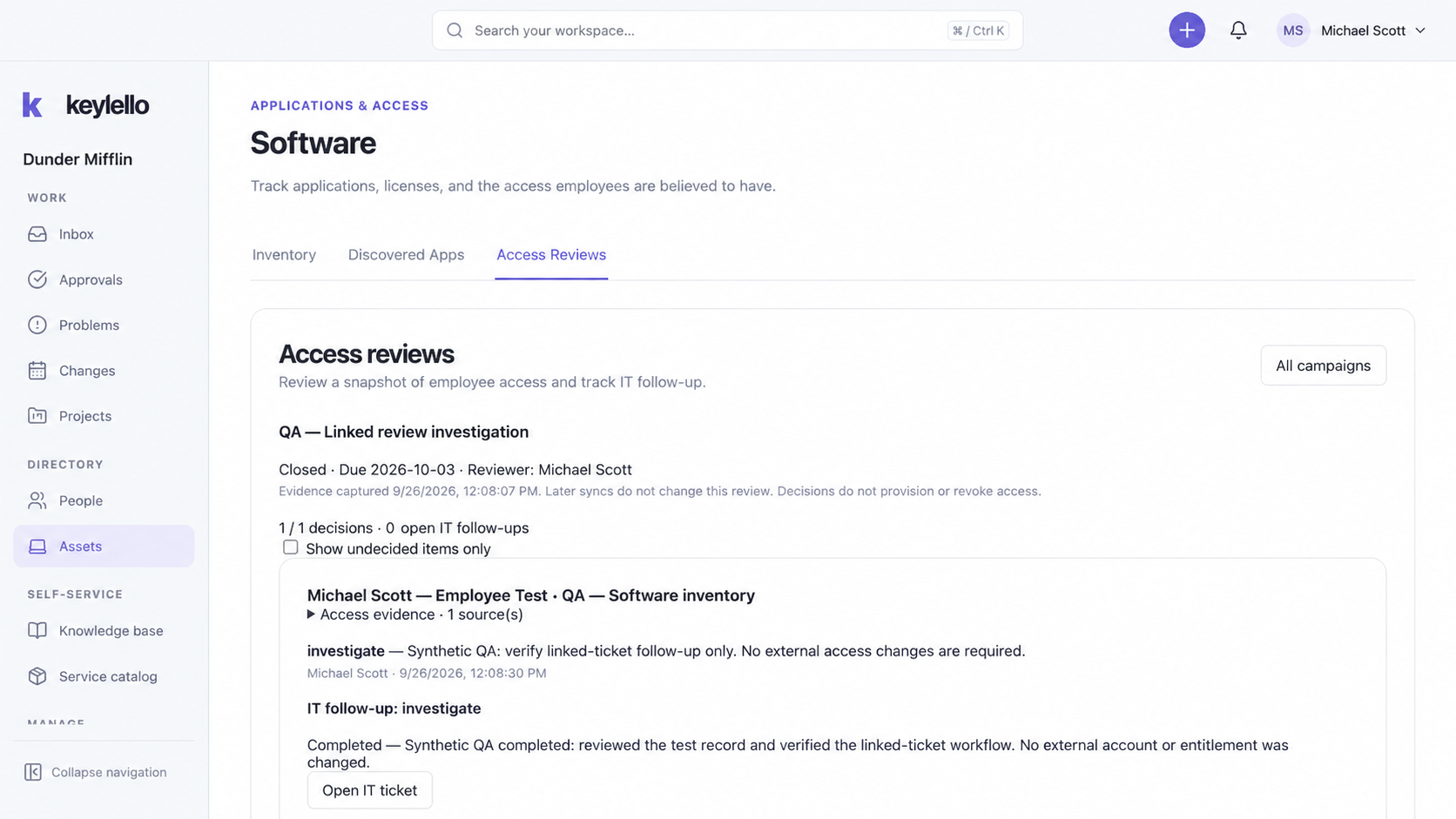Click the Projects folder icon
The image size is (1456, 819).
click(37, 416)
